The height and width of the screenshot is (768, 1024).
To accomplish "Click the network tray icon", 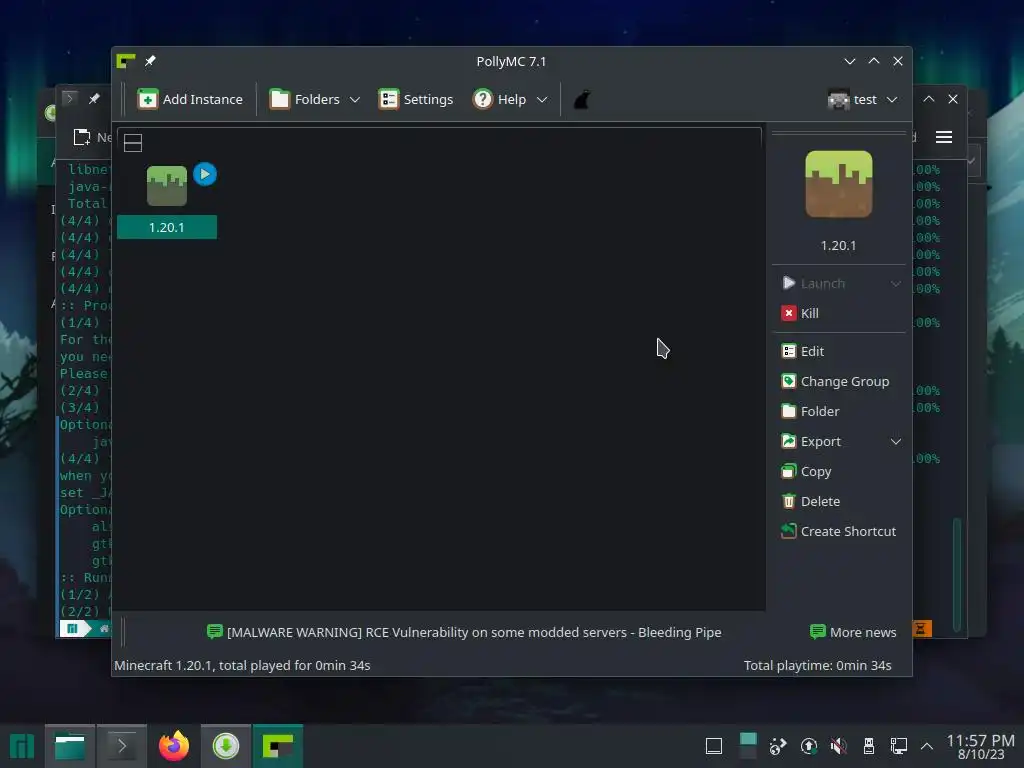I will pyautogui.click(x=899, y=746).
